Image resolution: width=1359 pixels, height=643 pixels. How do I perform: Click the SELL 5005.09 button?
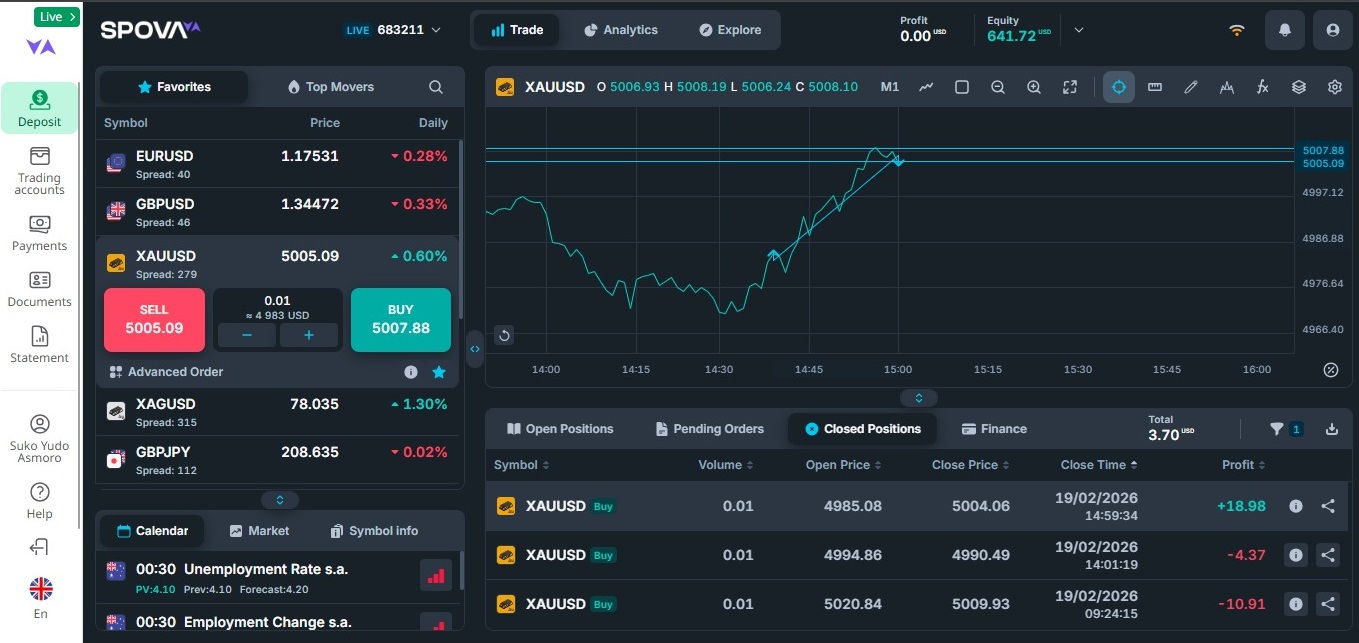[154, 320]
